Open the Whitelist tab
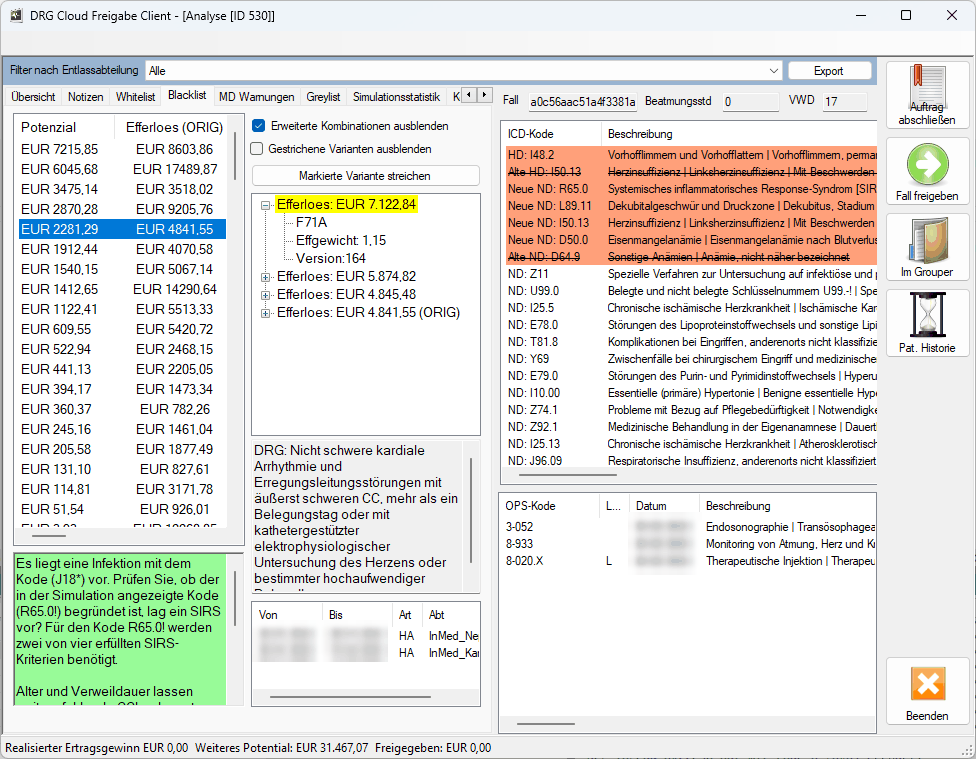Screen dimensions: 976x759 coord(135,97)
